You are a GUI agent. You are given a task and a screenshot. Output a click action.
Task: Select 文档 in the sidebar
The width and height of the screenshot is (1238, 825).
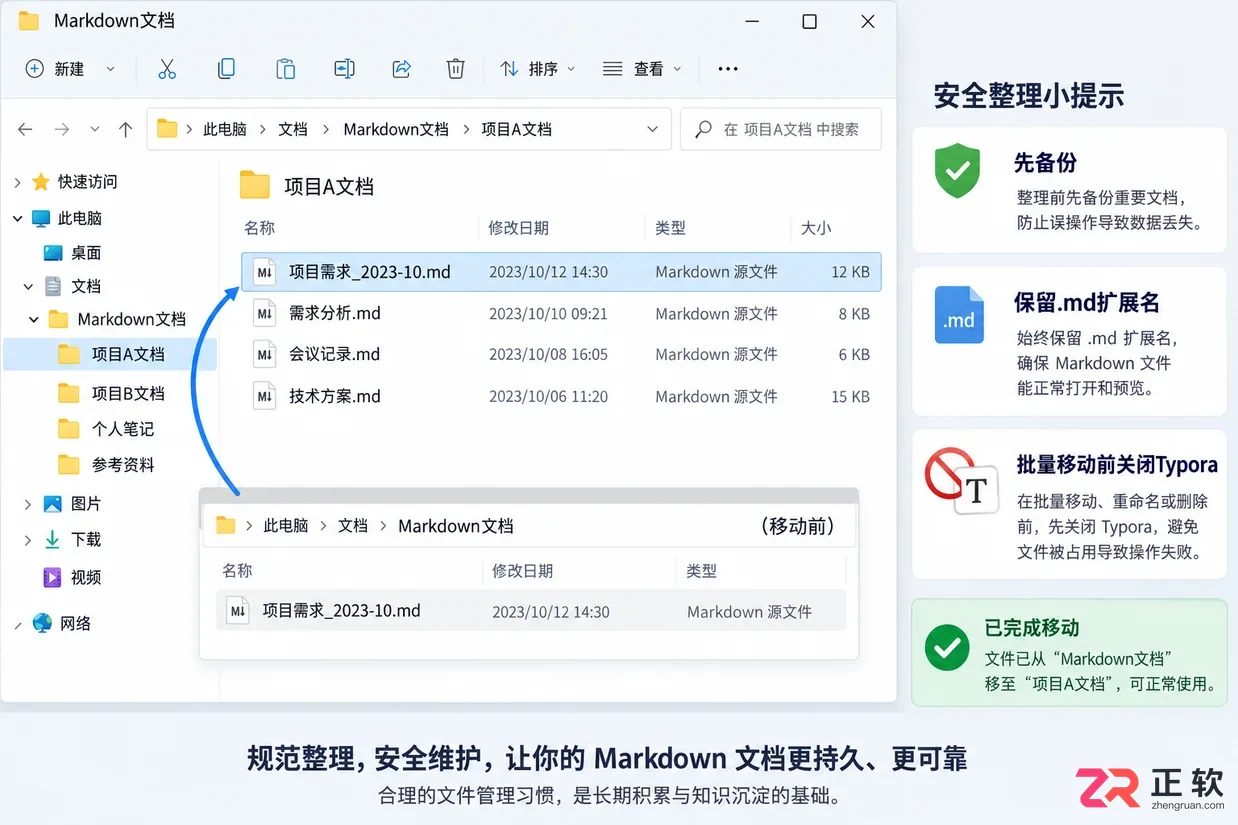point(86,286)
